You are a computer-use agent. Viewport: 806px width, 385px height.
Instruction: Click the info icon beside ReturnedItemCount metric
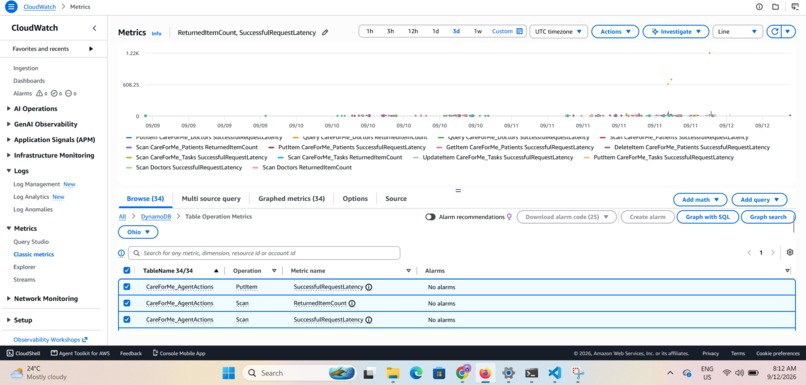tap(352, 303)
